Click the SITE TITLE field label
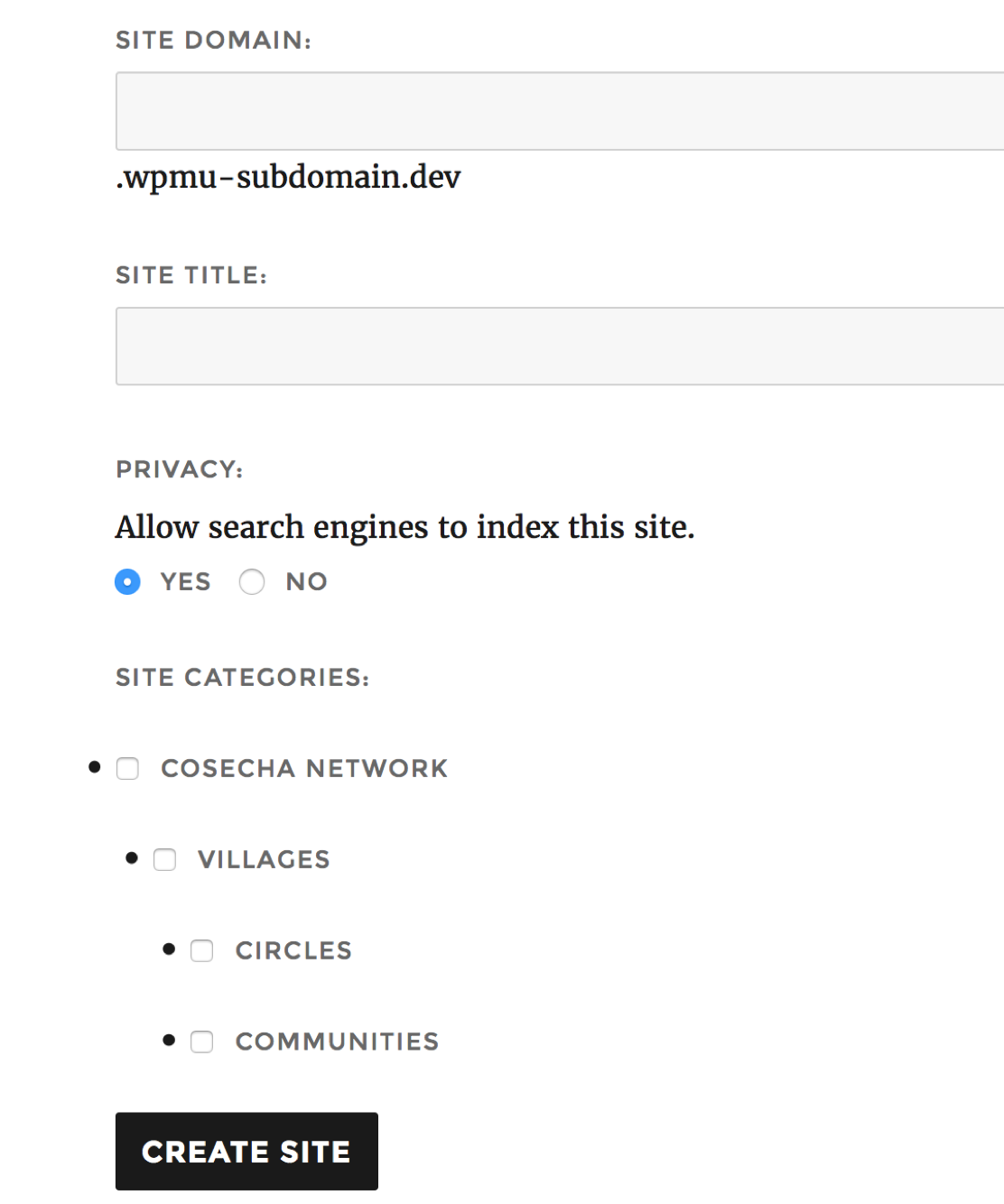The image size is (1004, 1204). [x=191, y=275]
